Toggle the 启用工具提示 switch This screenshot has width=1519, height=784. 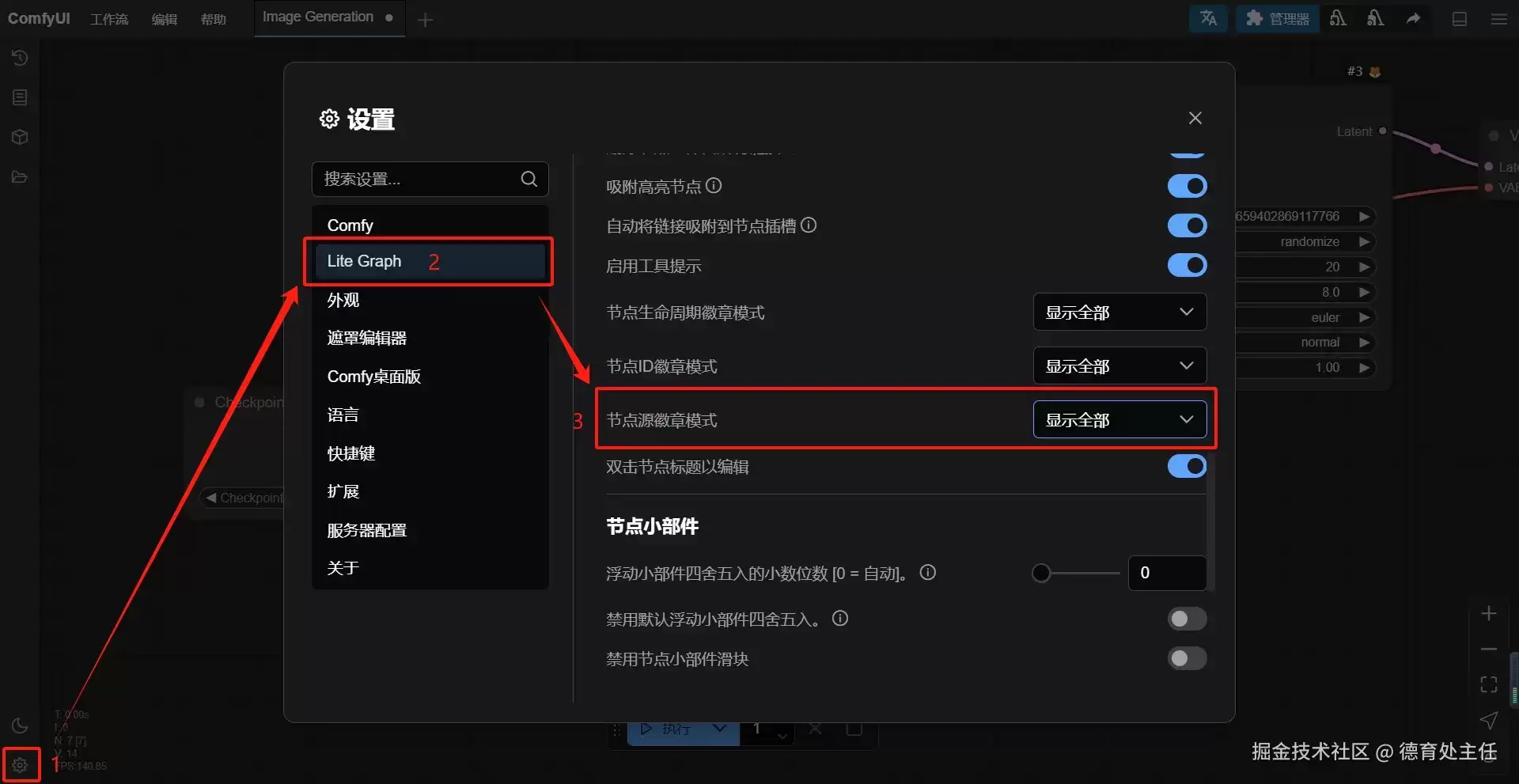coord(1187,265)
